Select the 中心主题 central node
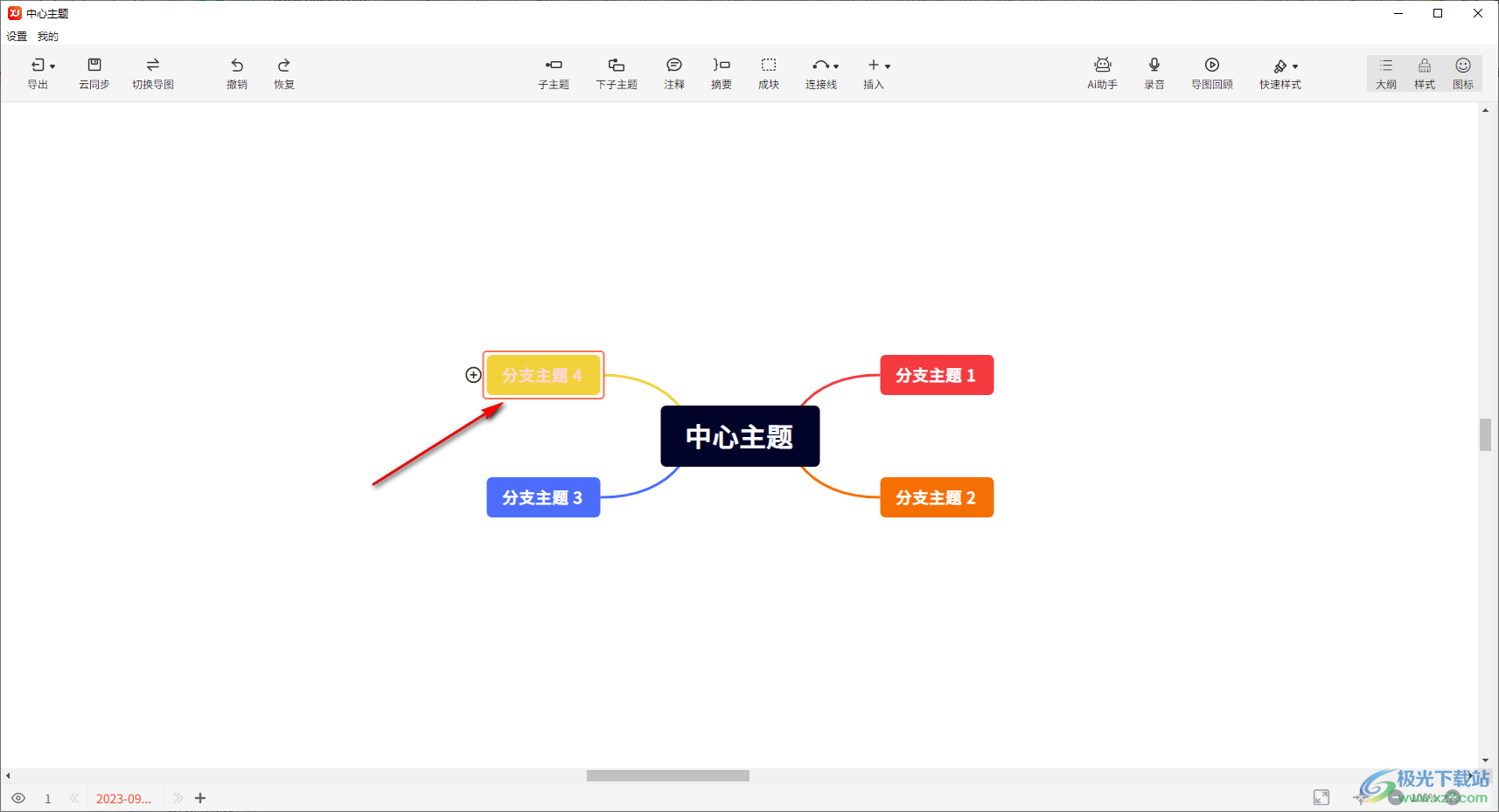 point(740,436)
